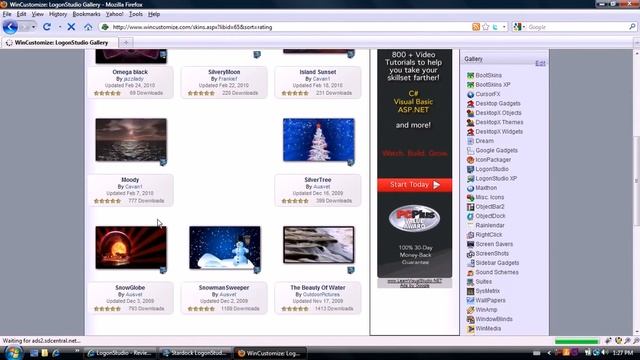The height and width of the screenshot is (360, 640).
Task: Click the Island Sunset skin title
Action: click(318, 72)
